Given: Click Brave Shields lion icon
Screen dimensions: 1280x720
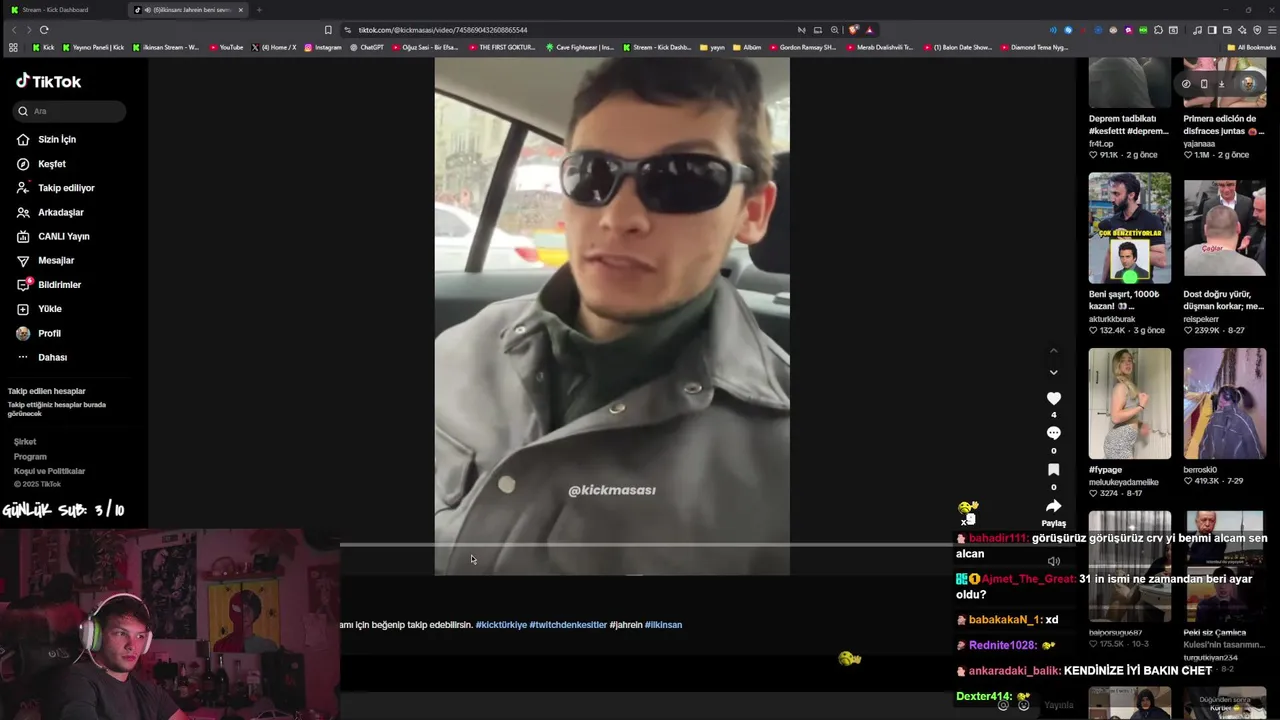Looking at the screenshot, I should point(853,30).
